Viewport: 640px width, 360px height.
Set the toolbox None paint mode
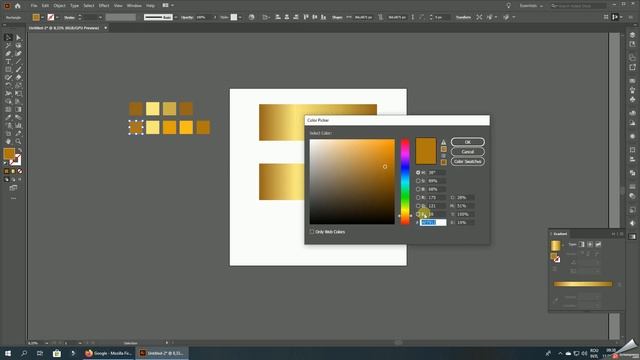coord(20,171)
